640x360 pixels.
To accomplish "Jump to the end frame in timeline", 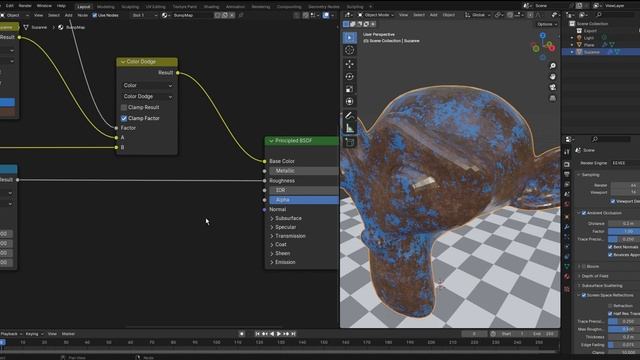I will (x=293, y=334).
